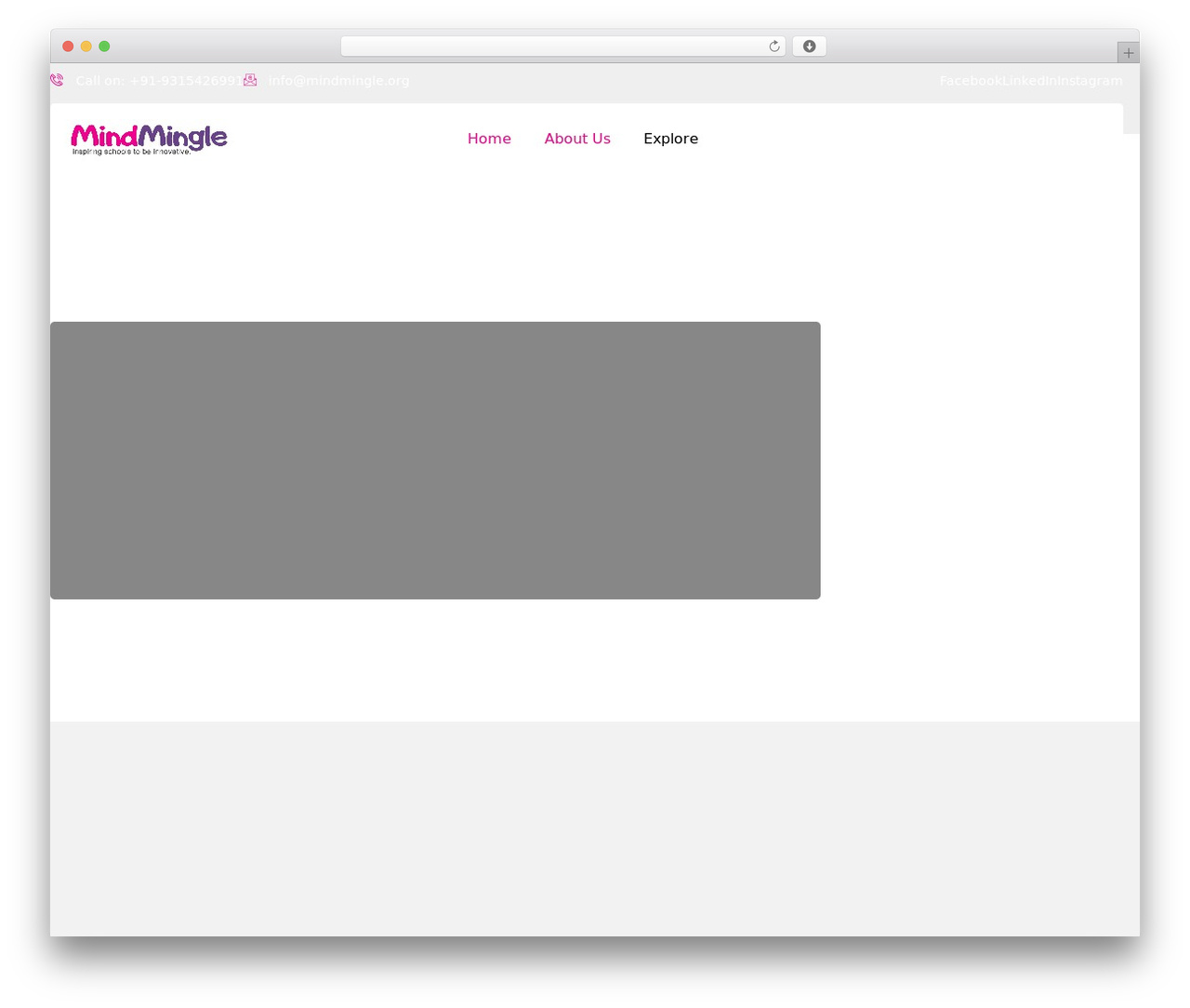Viewport: 1190px width, 1008px height.
Task: Open browser downloads button
Action: pyautogui.click(x=809, y=46)
